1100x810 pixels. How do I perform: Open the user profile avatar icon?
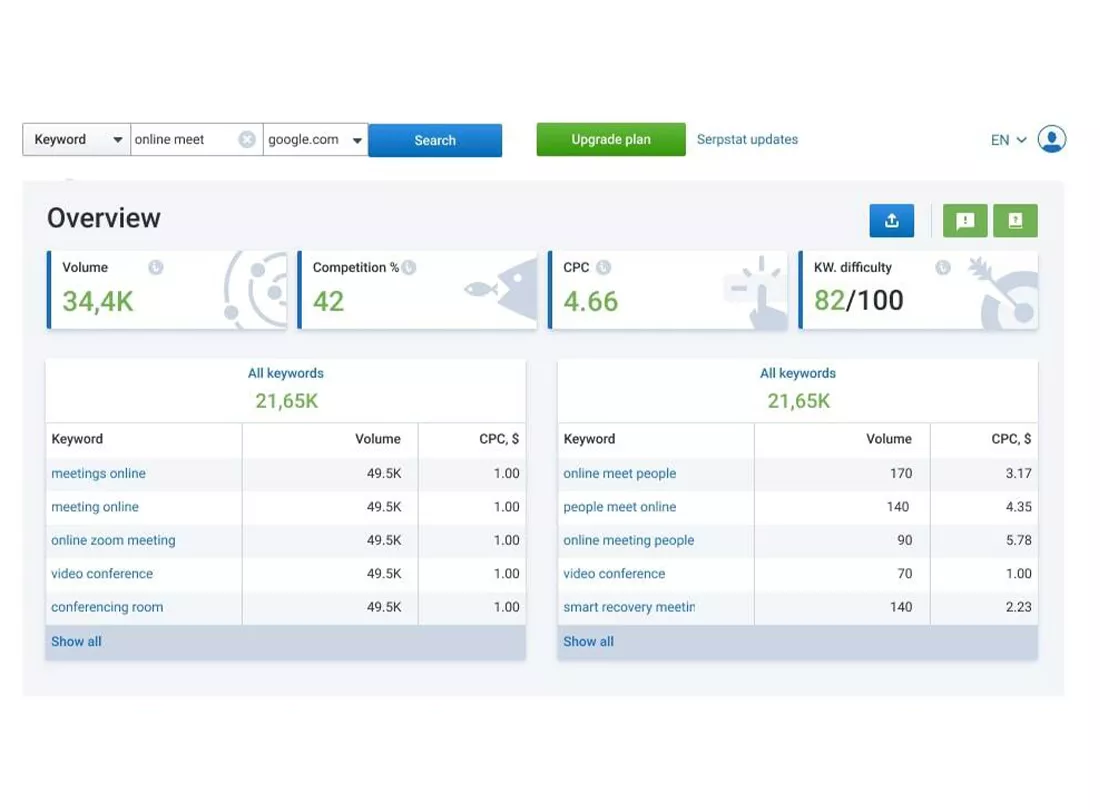(x=1052, y=139)
